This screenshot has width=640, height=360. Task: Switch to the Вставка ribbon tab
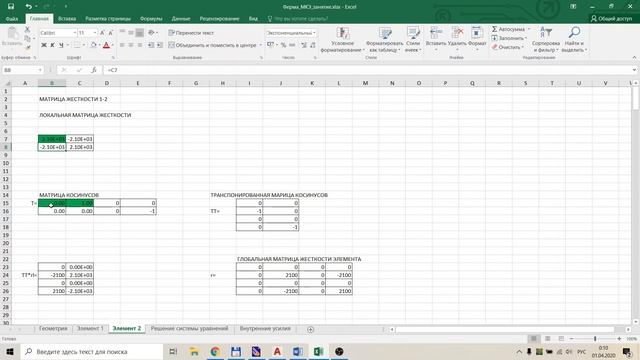(67, 18)
